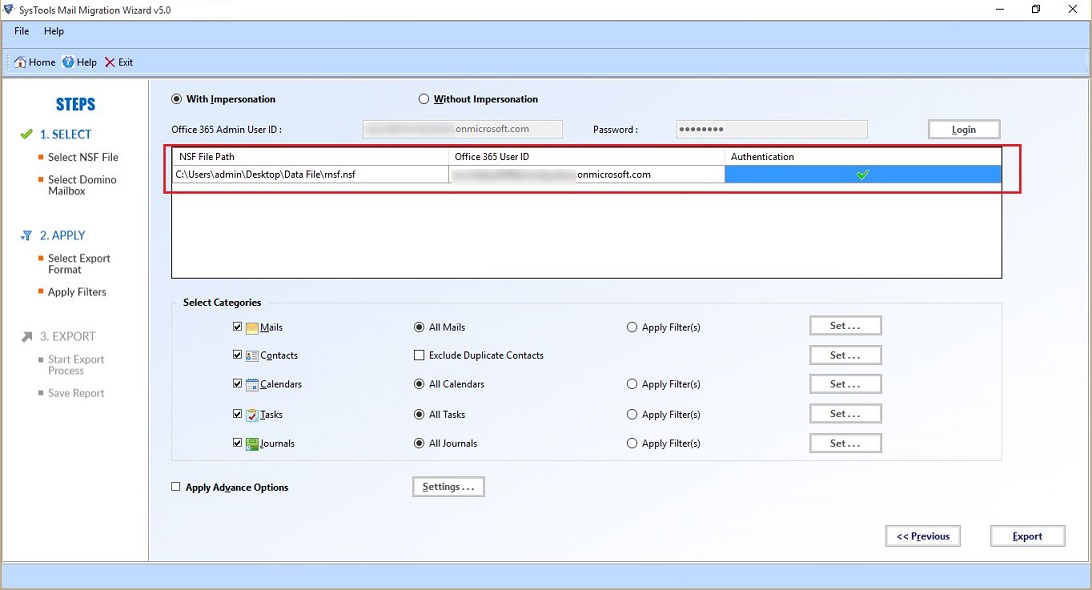Uncheck the Calendars category checkbox
Screen dimensions: 1092x590
tap(237, 383)
